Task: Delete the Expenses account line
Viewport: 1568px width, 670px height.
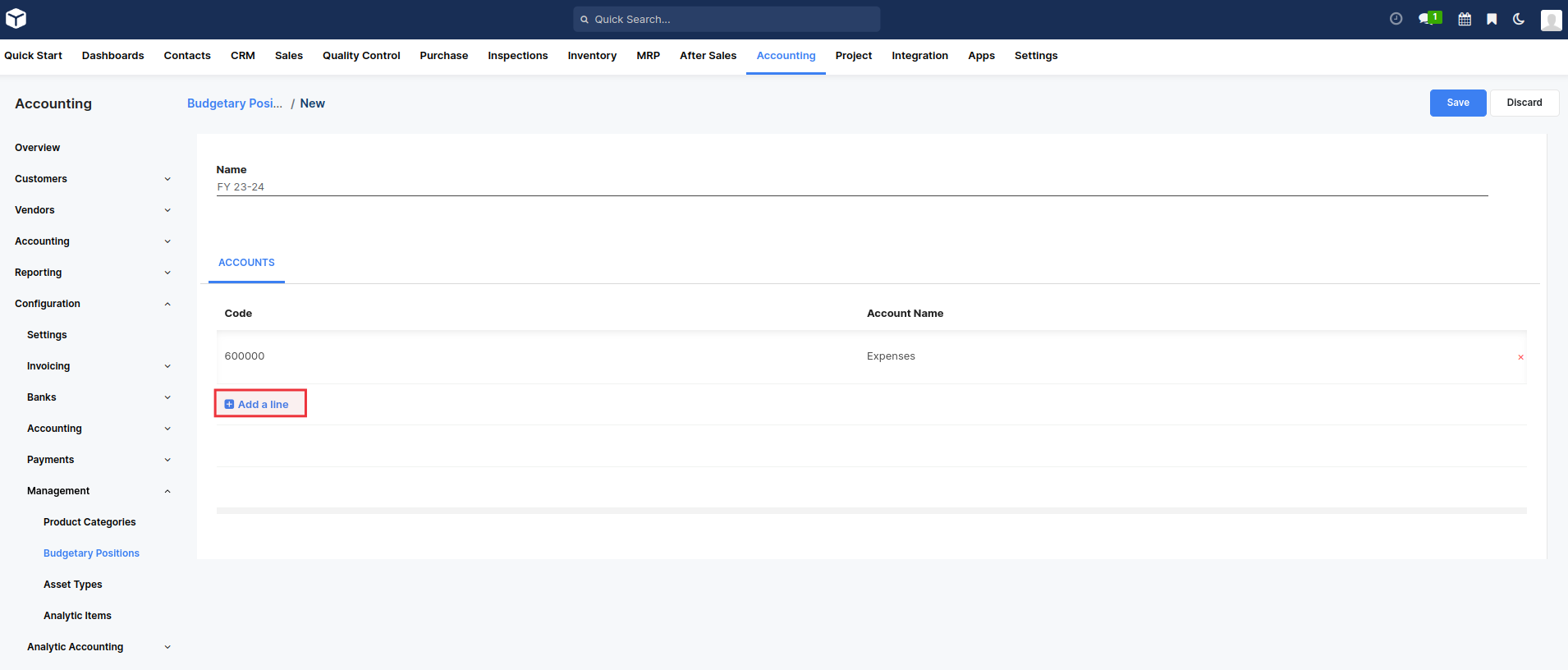Action: 1520,357
